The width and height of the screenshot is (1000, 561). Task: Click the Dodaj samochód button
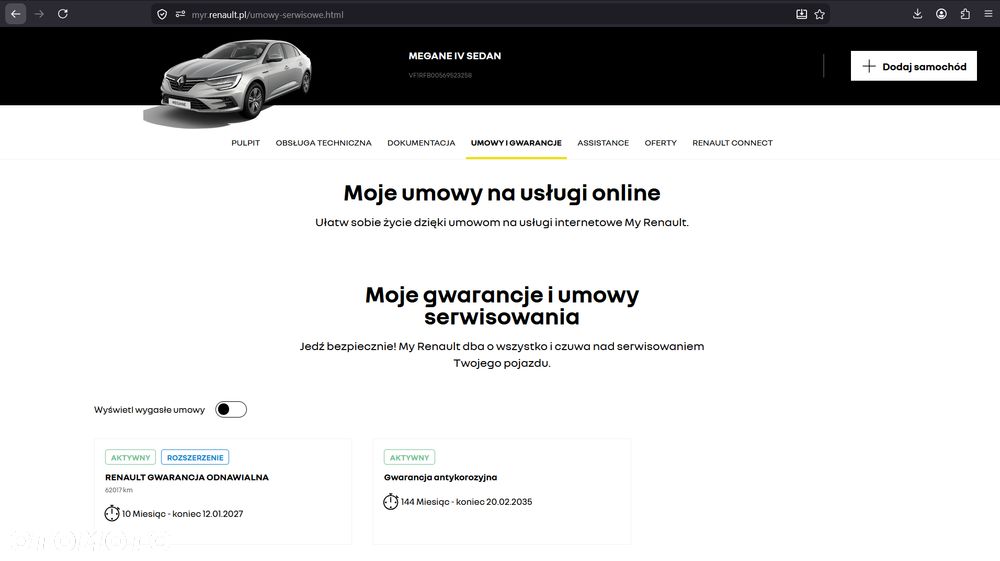(913, 66)
